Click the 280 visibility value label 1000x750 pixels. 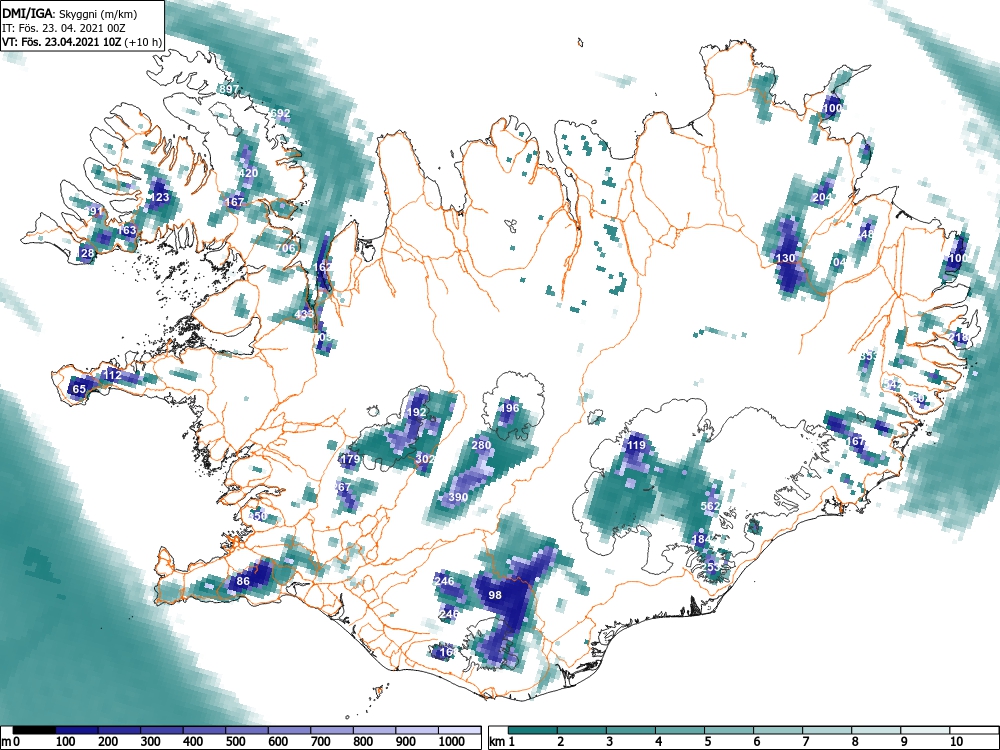[x=482, y=445]
